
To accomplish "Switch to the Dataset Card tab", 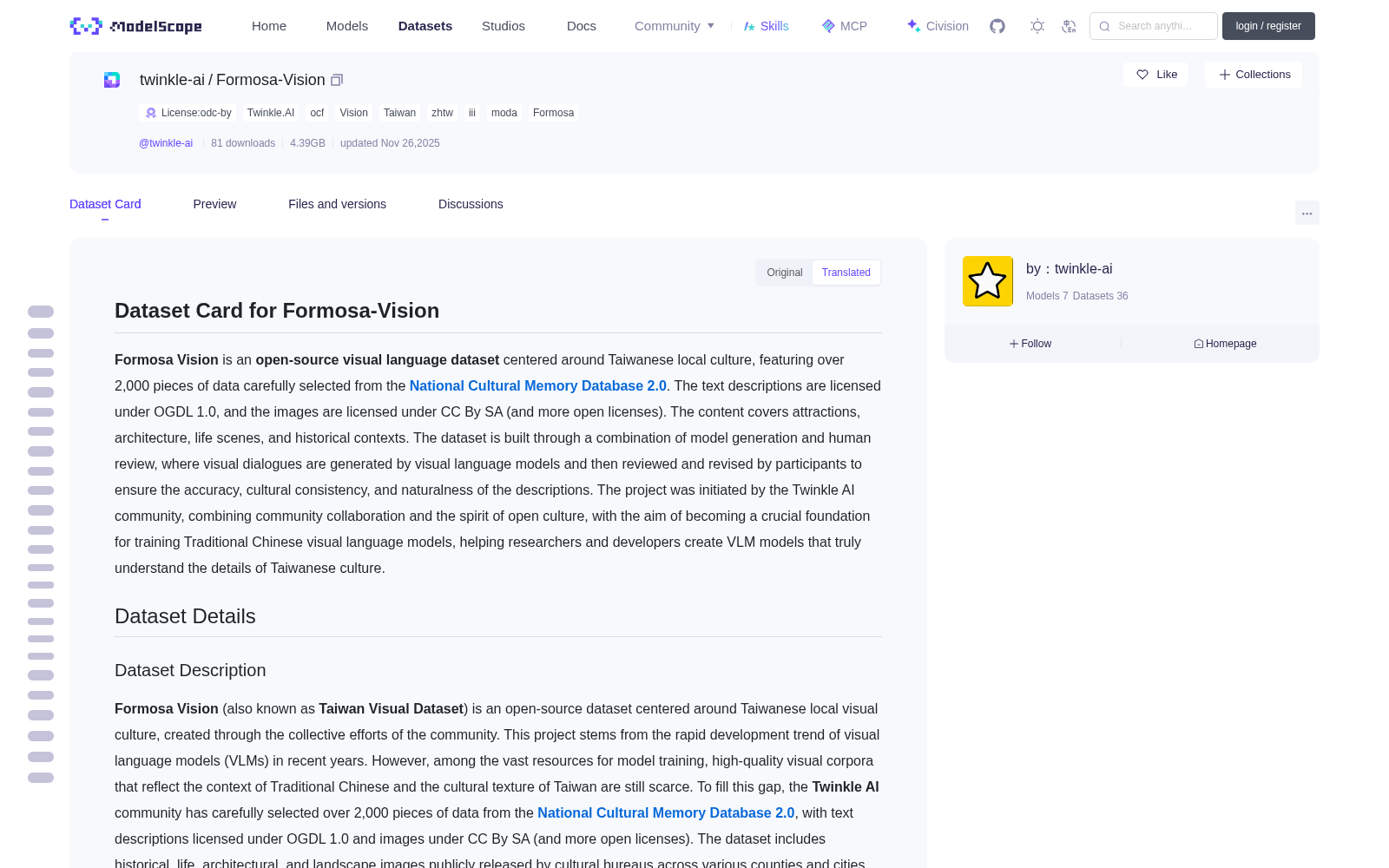I will tap(105, 204).
